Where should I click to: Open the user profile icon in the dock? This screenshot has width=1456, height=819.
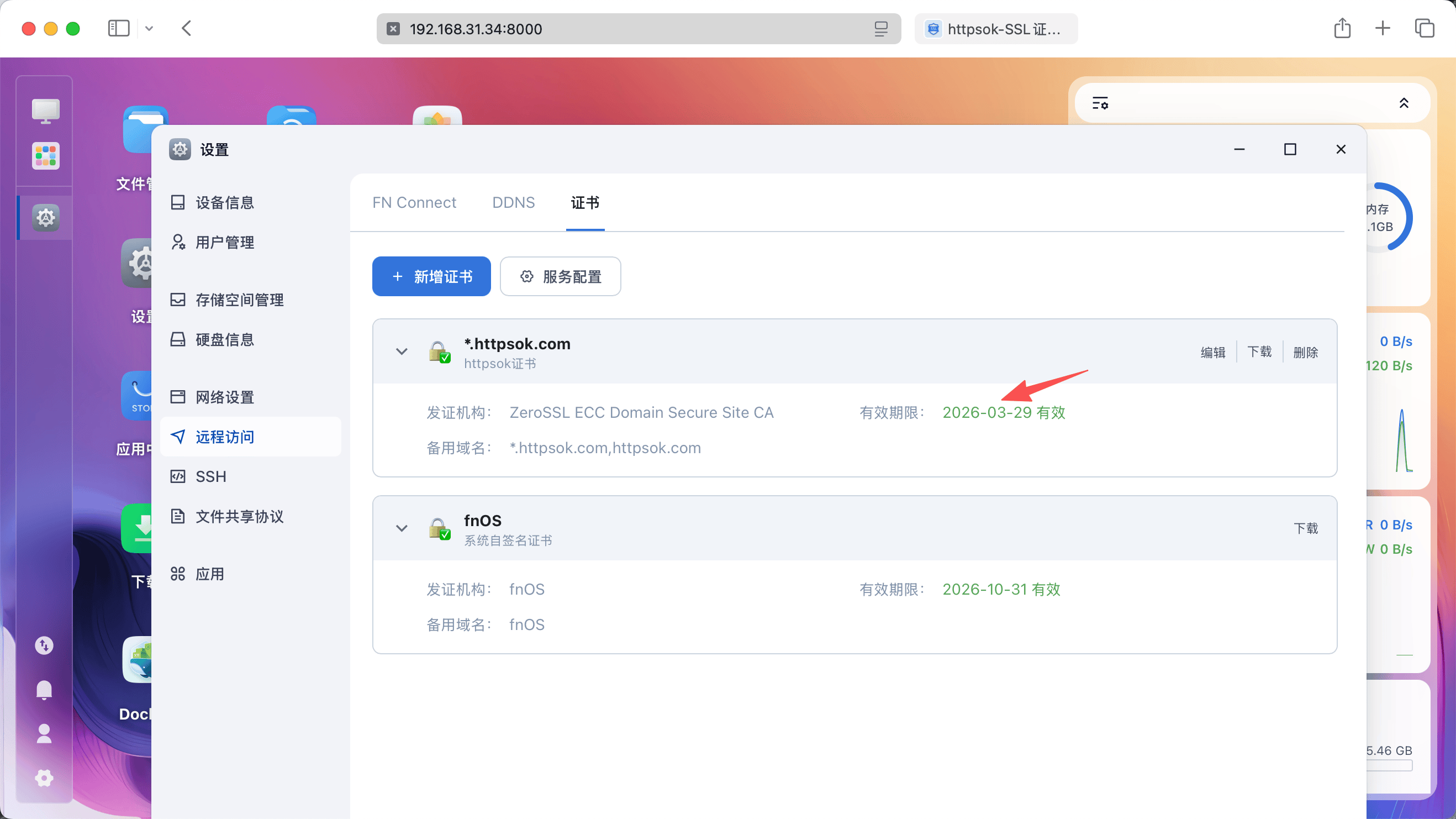[44, 733]
